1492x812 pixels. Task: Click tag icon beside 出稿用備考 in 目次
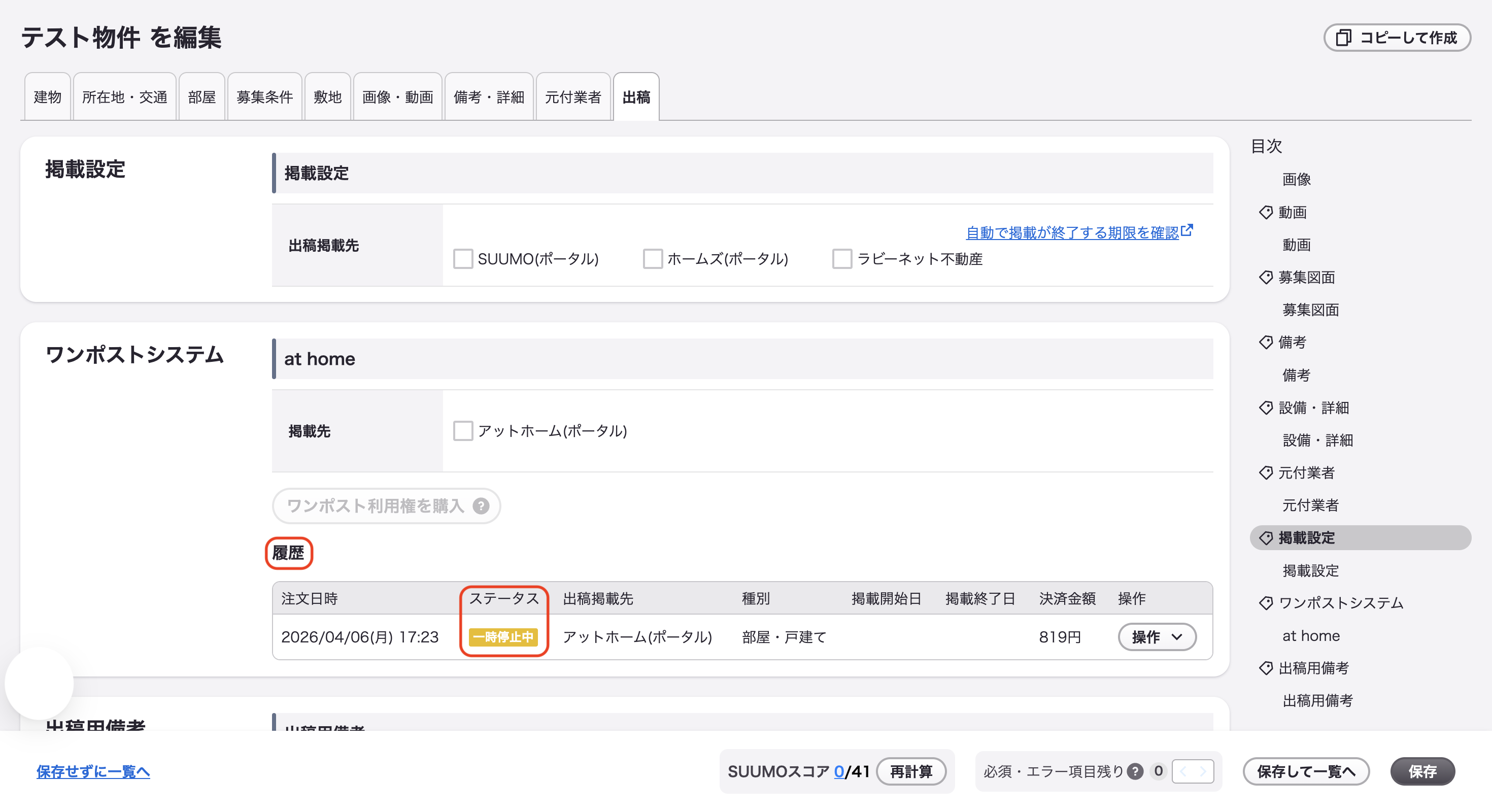(x=1266, y=668)
